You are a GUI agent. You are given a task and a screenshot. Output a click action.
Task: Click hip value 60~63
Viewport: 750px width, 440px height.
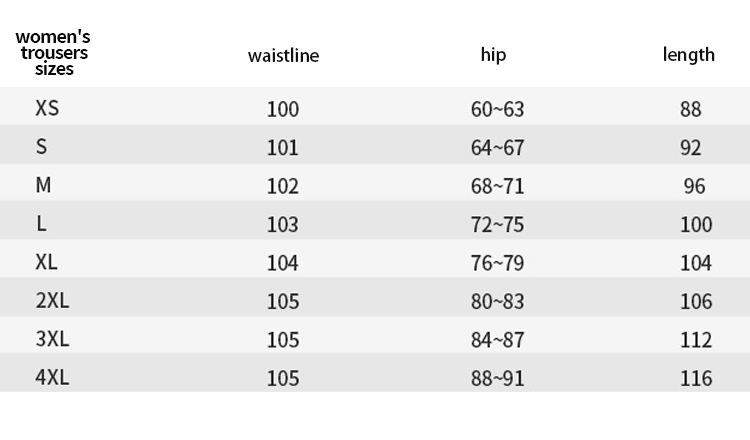[x=497, y=109]
